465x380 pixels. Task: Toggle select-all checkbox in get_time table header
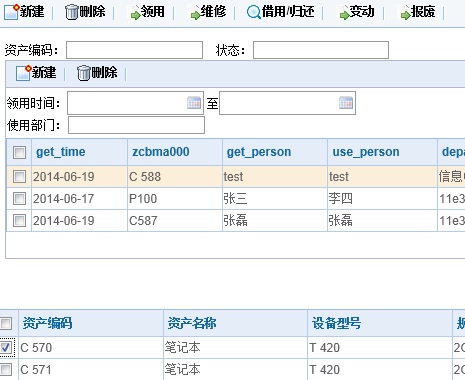point(19,152)
